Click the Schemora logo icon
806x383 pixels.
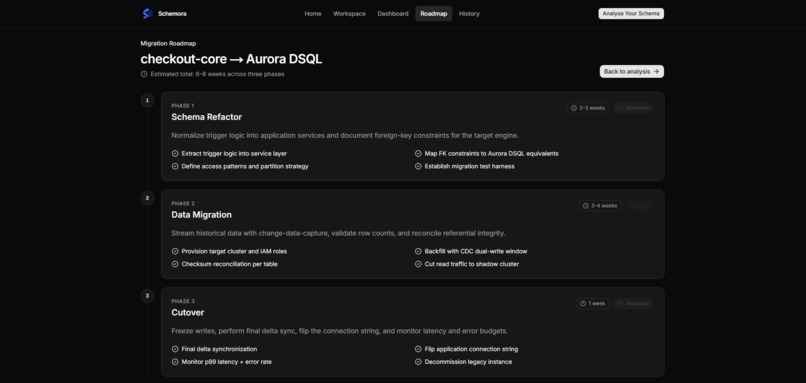click(x=148, y=14)
